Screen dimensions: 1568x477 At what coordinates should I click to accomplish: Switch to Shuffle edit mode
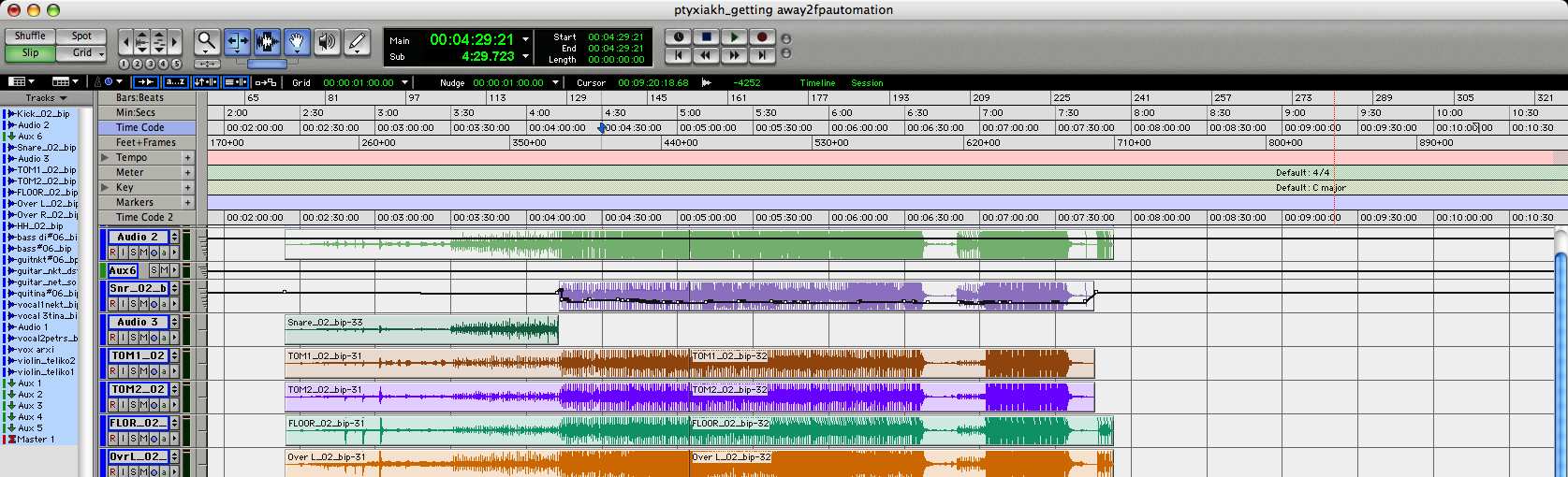(30, 36)
